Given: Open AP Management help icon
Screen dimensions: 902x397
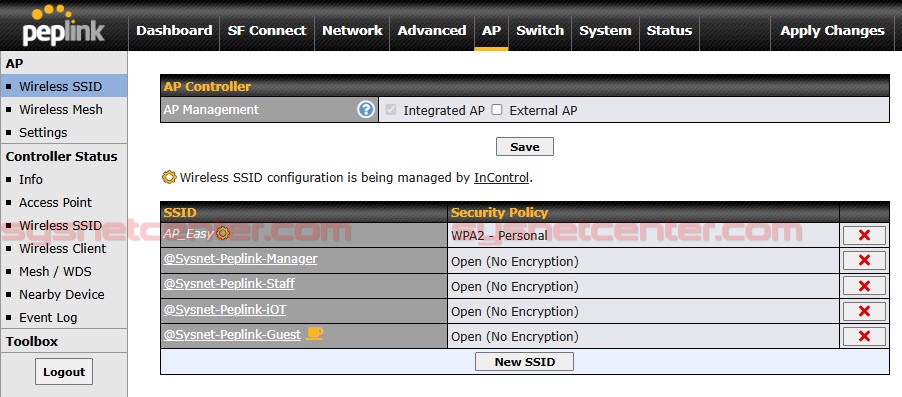Looking at the screenshot, I should pyautogui.click(x=366, y=109).
